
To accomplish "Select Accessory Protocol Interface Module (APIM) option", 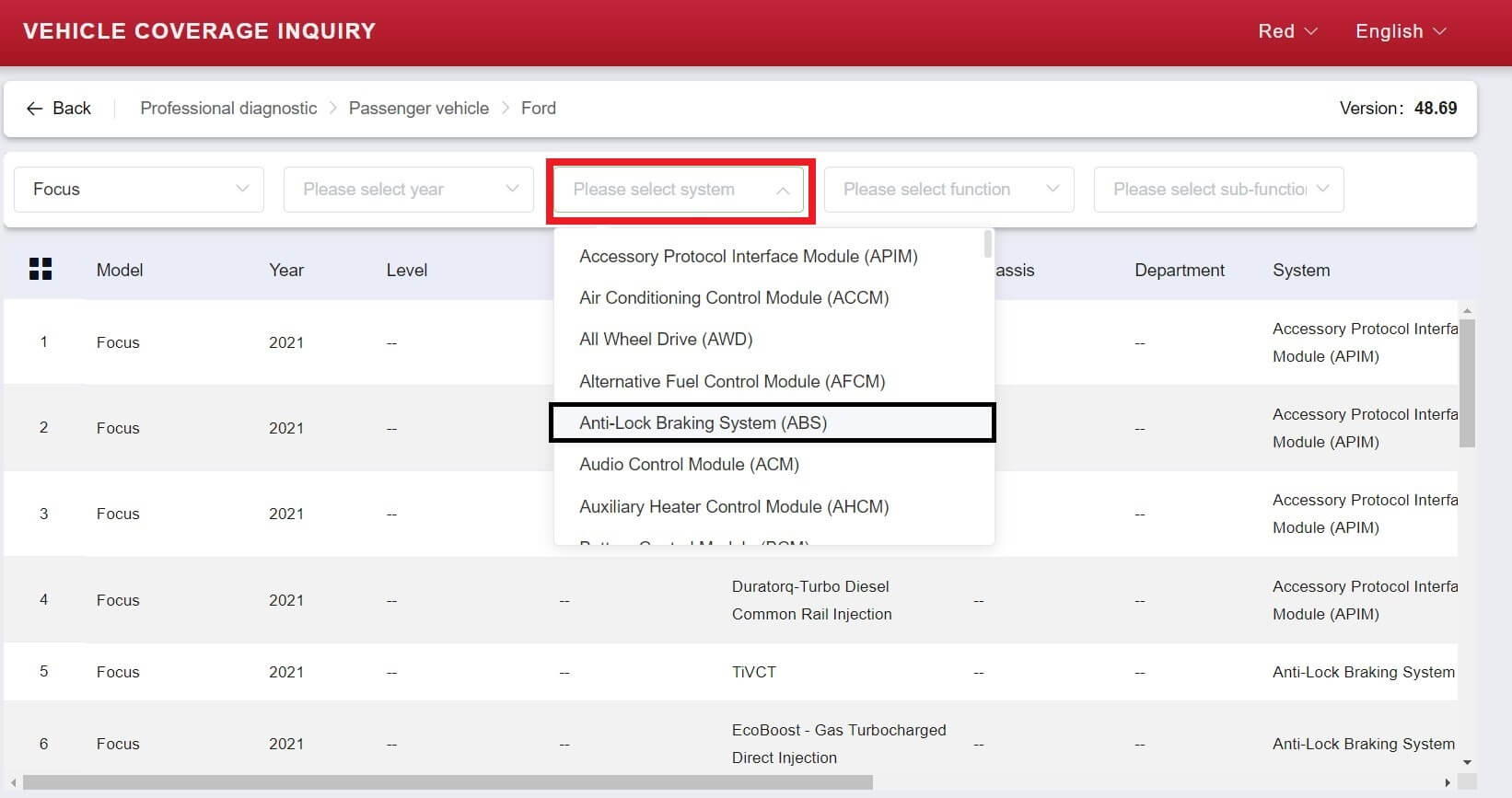I will [748, 257].
